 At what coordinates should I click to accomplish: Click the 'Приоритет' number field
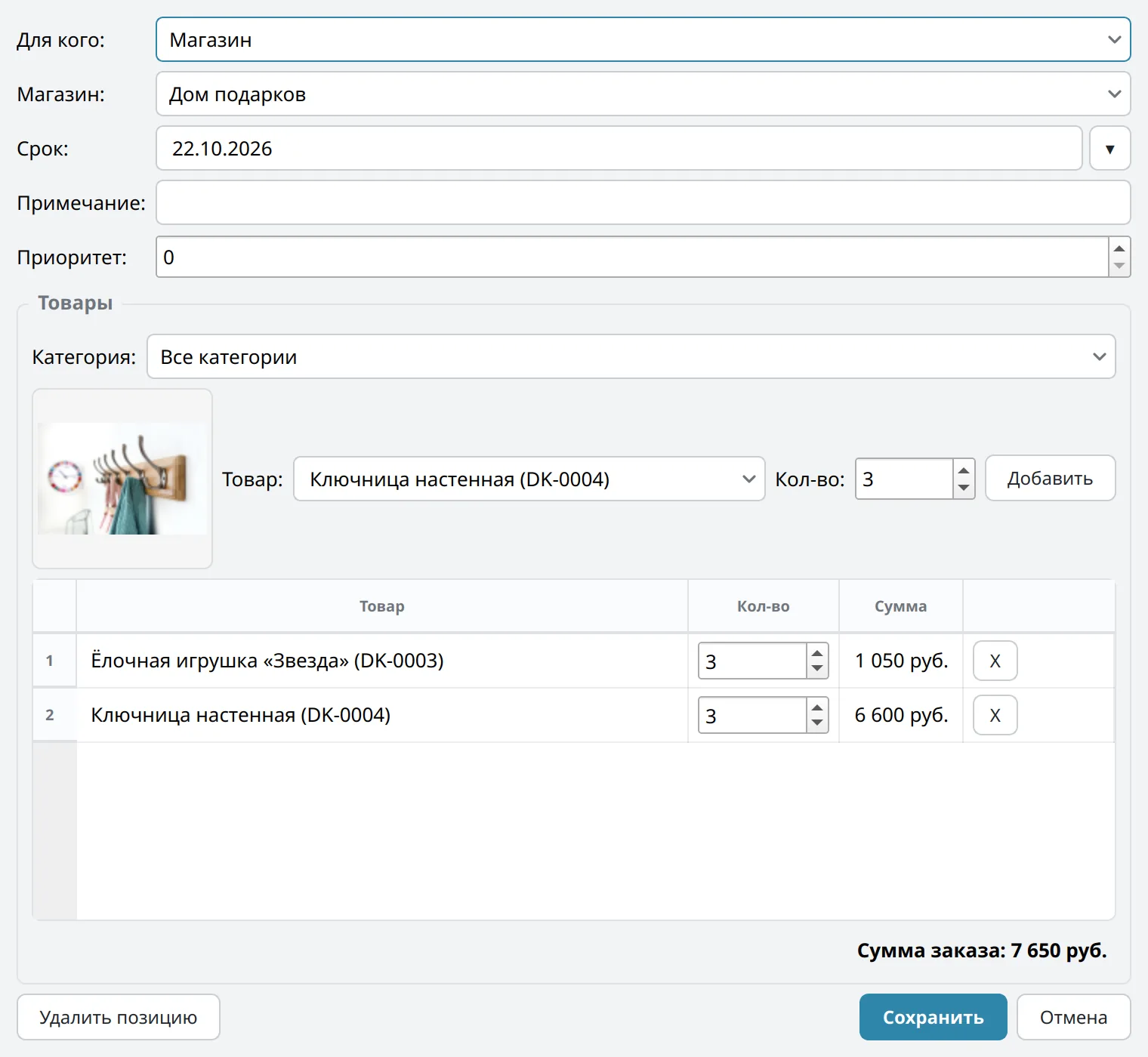(x=632, y=257)
